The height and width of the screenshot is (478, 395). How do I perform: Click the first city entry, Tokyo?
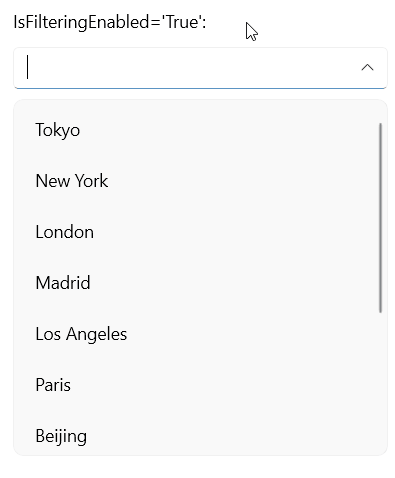(x=197, y=130)
